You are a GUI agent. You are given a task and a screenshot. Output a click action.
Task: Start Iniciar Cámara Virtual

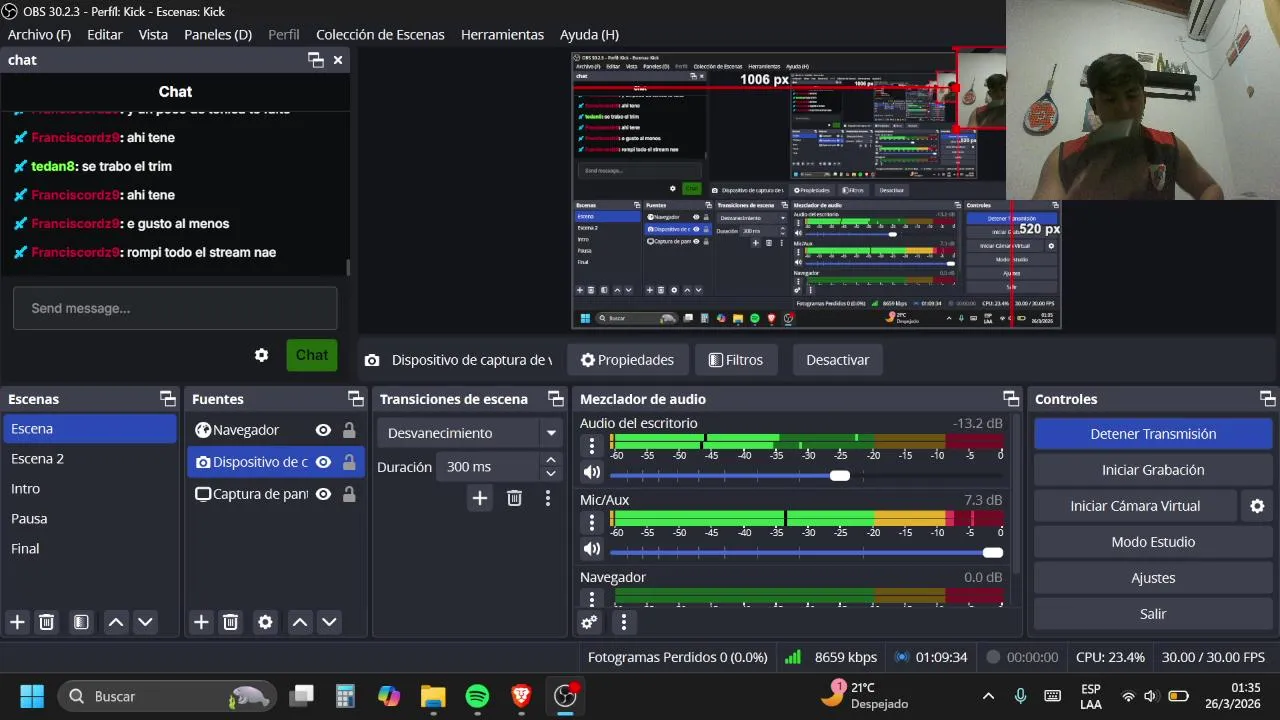tap(1135, 506)
